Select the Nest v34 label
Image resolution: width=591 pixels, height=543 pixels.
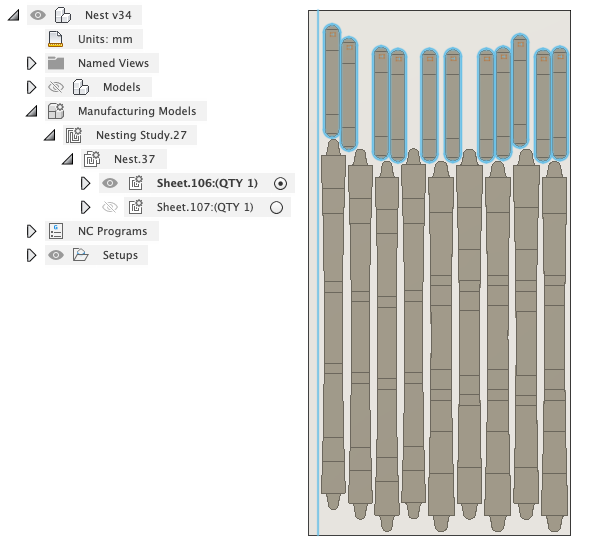click(x=108, y=15)
